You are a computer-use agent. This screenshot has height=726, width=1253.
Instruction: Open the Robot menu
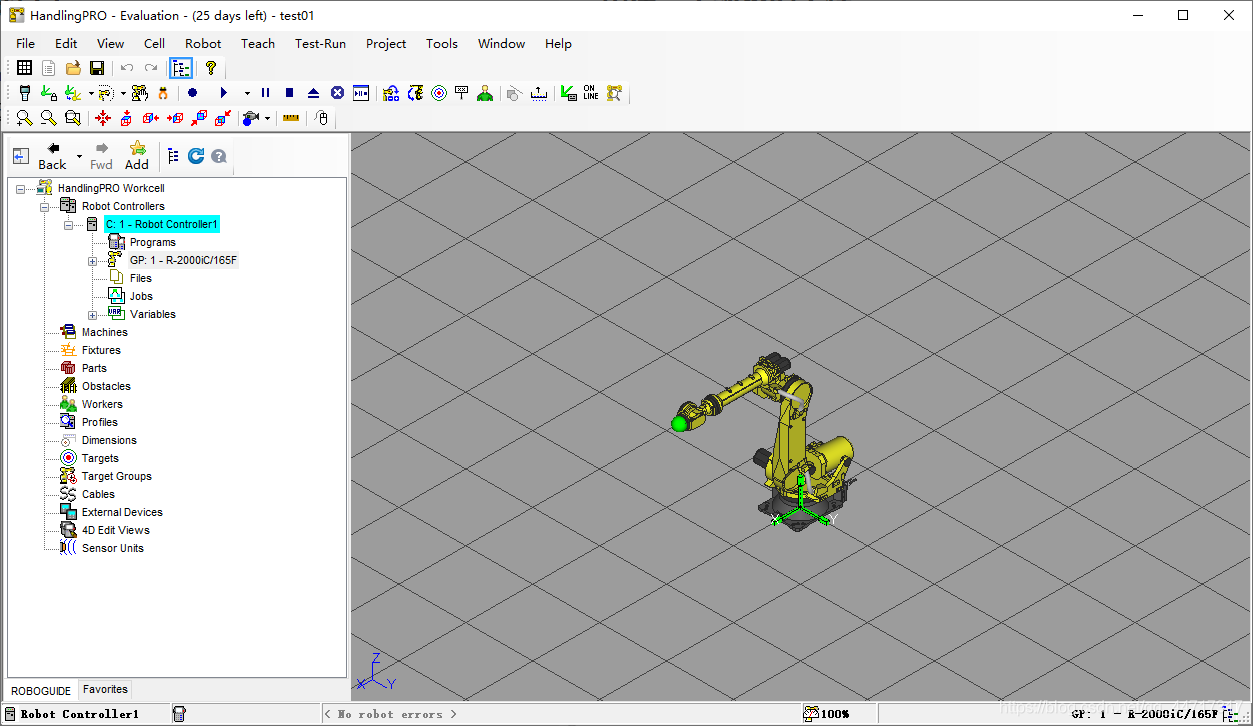click(203, 43)
